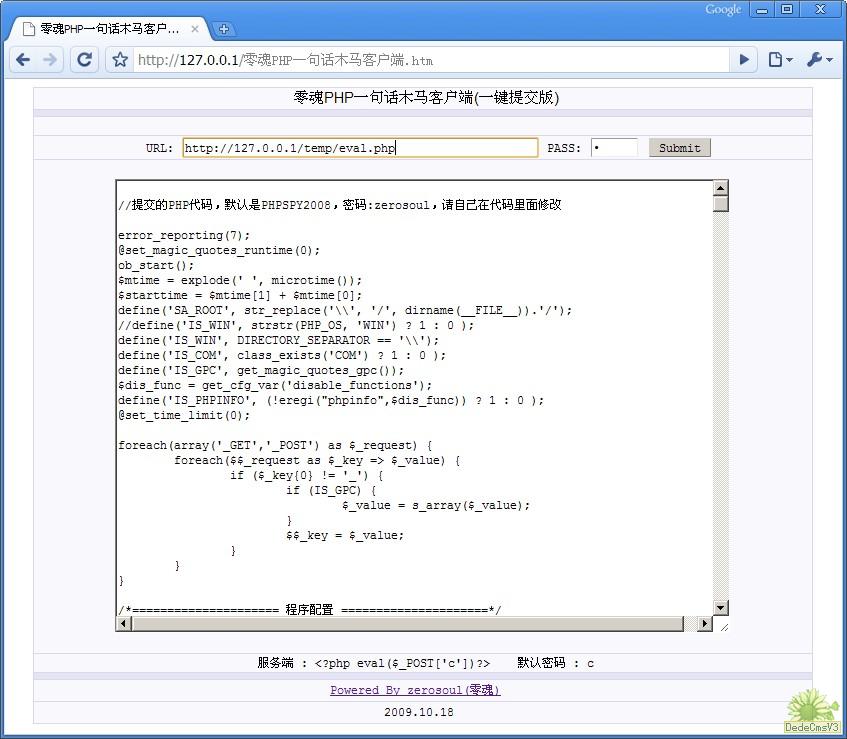The image size is (847, 739).
Task: Click inside the PHP code textarea
Action: coord(415,398)
